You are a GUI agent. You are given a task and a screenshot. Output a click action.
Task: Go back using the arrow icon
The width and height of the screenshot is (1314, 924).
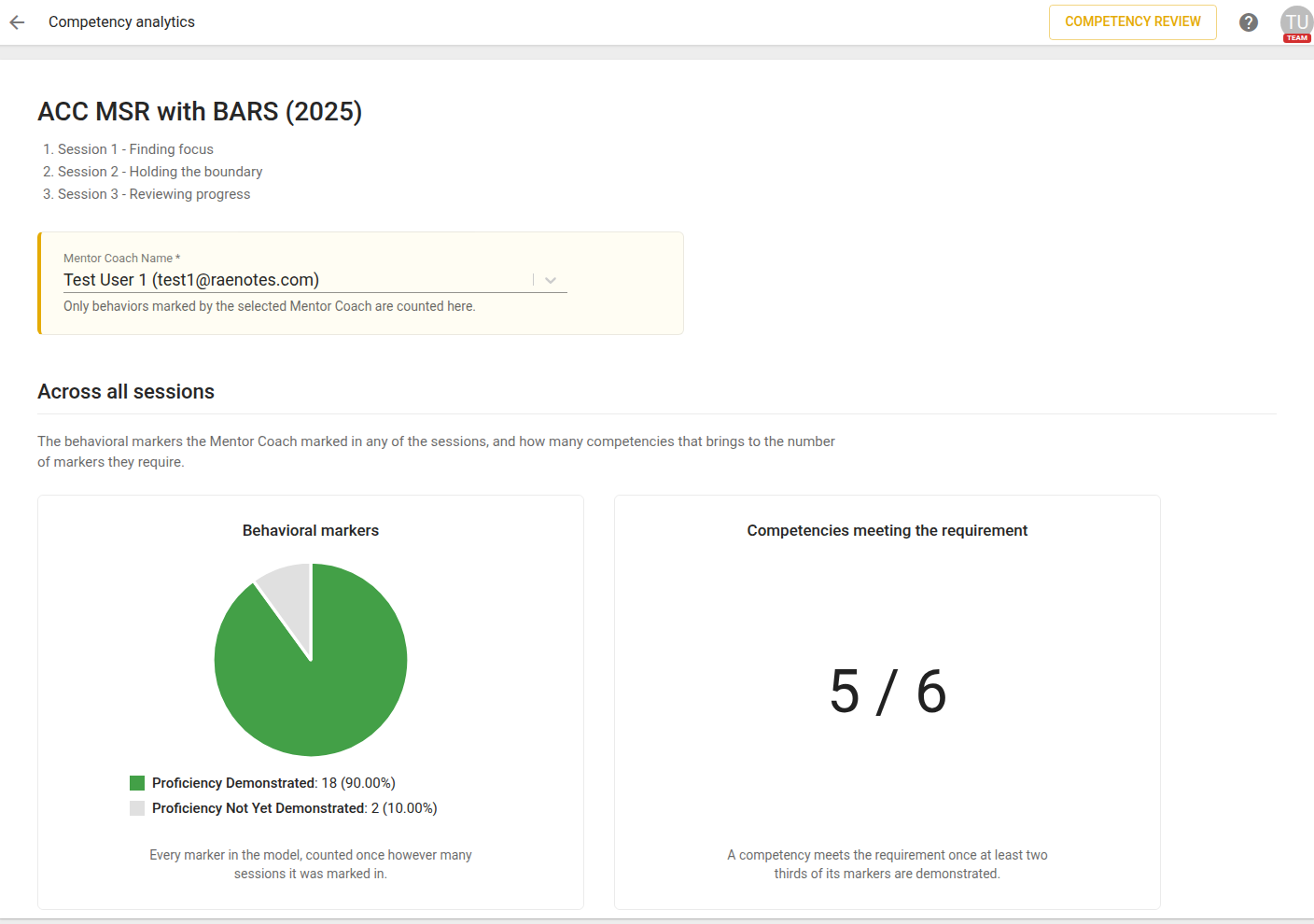coord(17,22)
